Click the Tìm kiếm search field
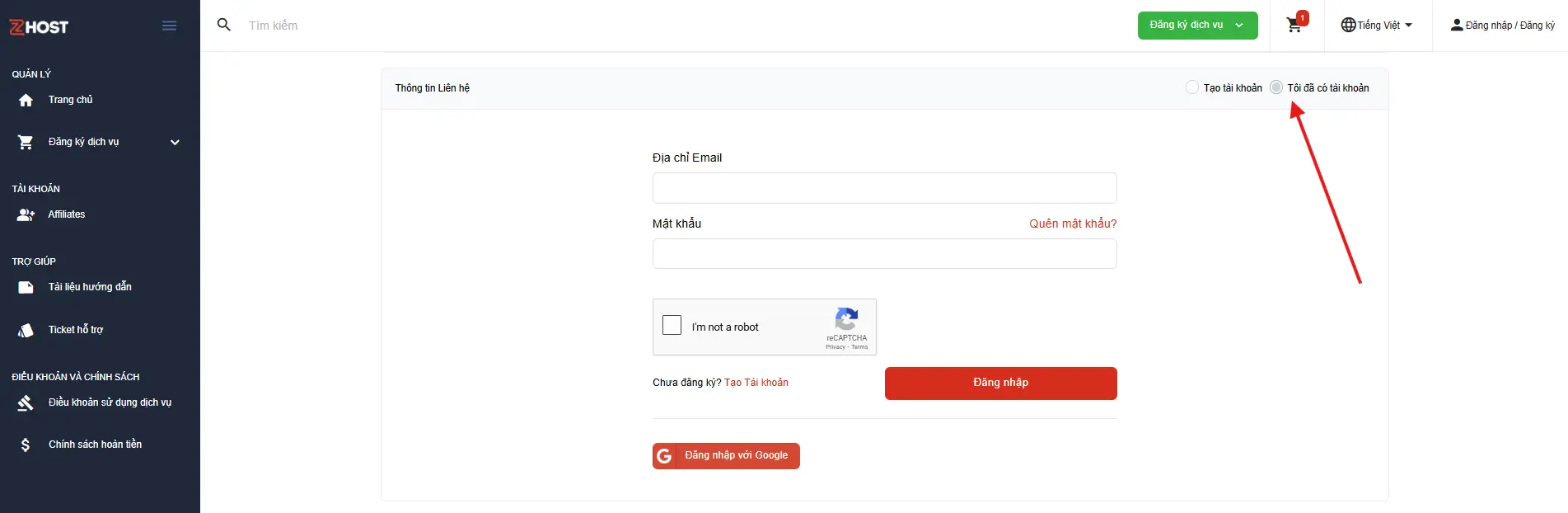 [274, 26]
